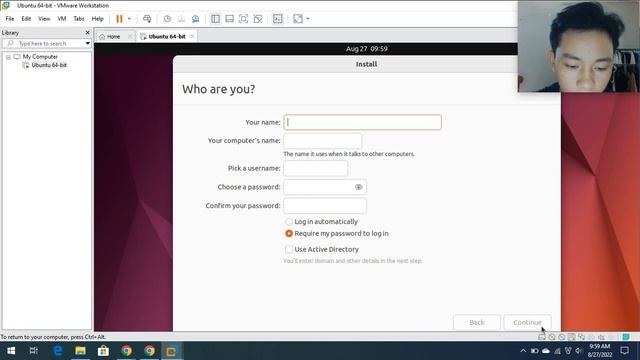Click the computer's name input field
Screen dimensions: 640x360
(x=322, y=140)
